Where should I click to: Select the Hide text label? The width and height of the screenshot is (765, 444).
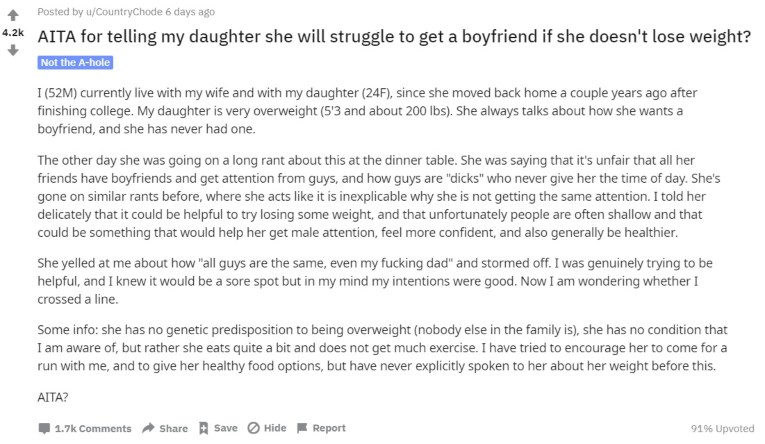[275, 428]
